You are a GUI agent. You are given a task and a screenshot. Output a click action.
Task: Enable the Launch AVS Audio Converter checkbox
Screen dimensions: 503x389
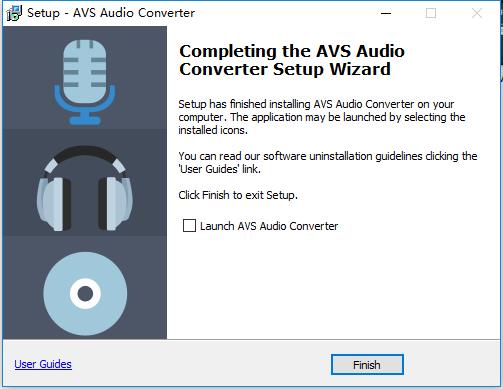tap(189, 226)
